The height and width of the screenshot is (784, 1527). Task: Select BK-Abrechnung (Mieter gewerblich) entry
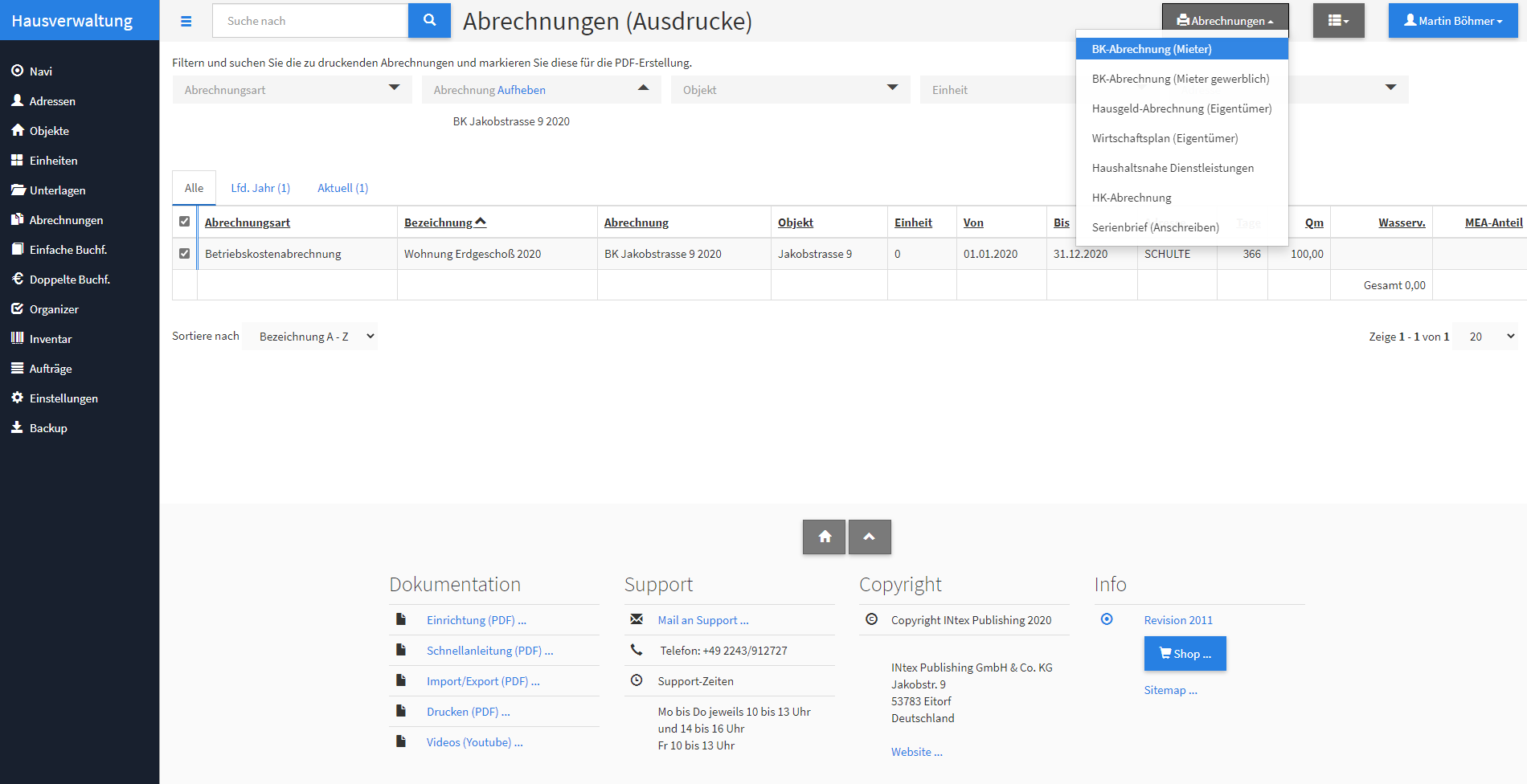pos(1181,79)
